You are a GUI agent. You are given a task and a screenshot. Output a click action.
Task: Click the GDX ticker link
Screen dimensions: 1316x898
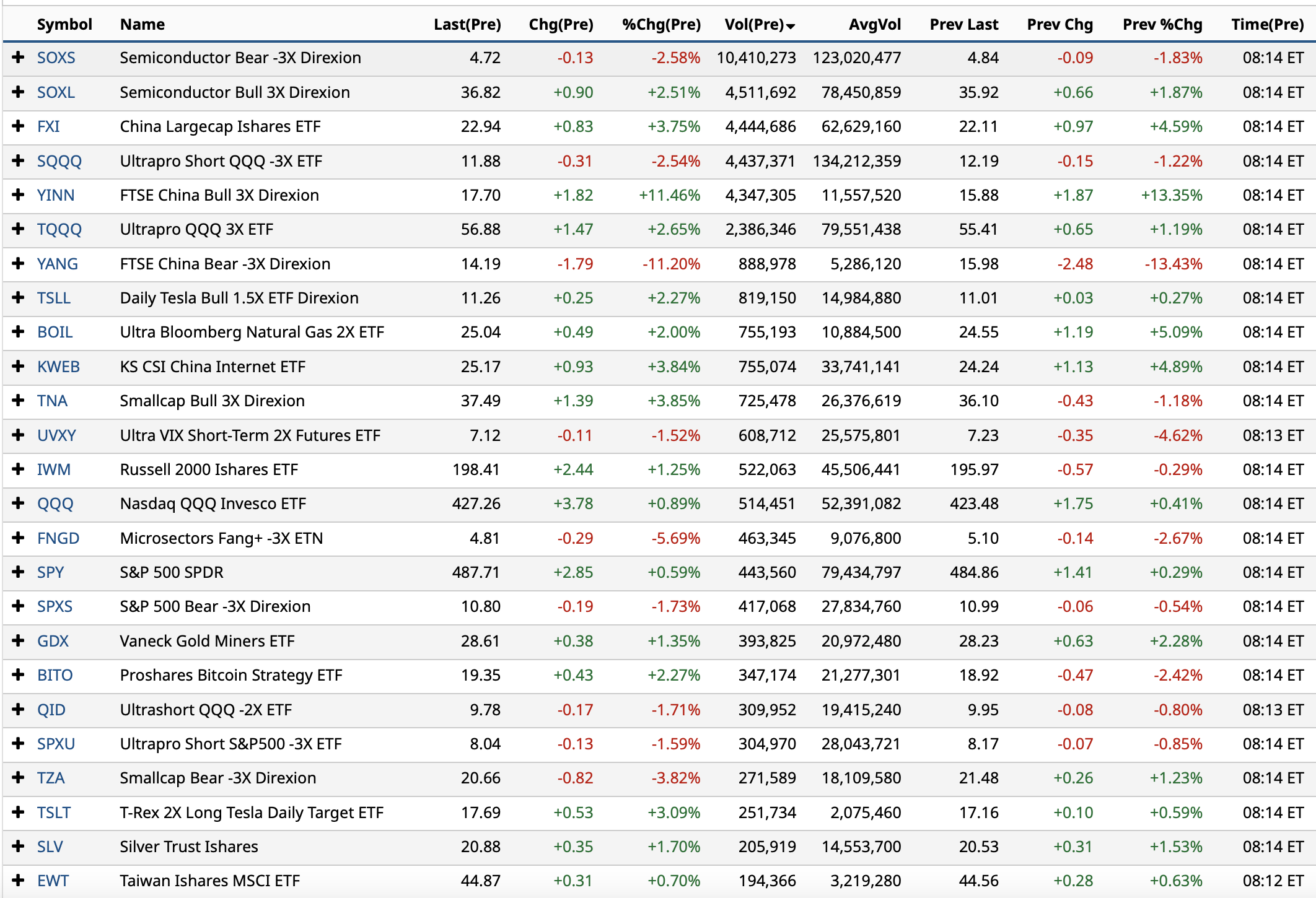53,641
